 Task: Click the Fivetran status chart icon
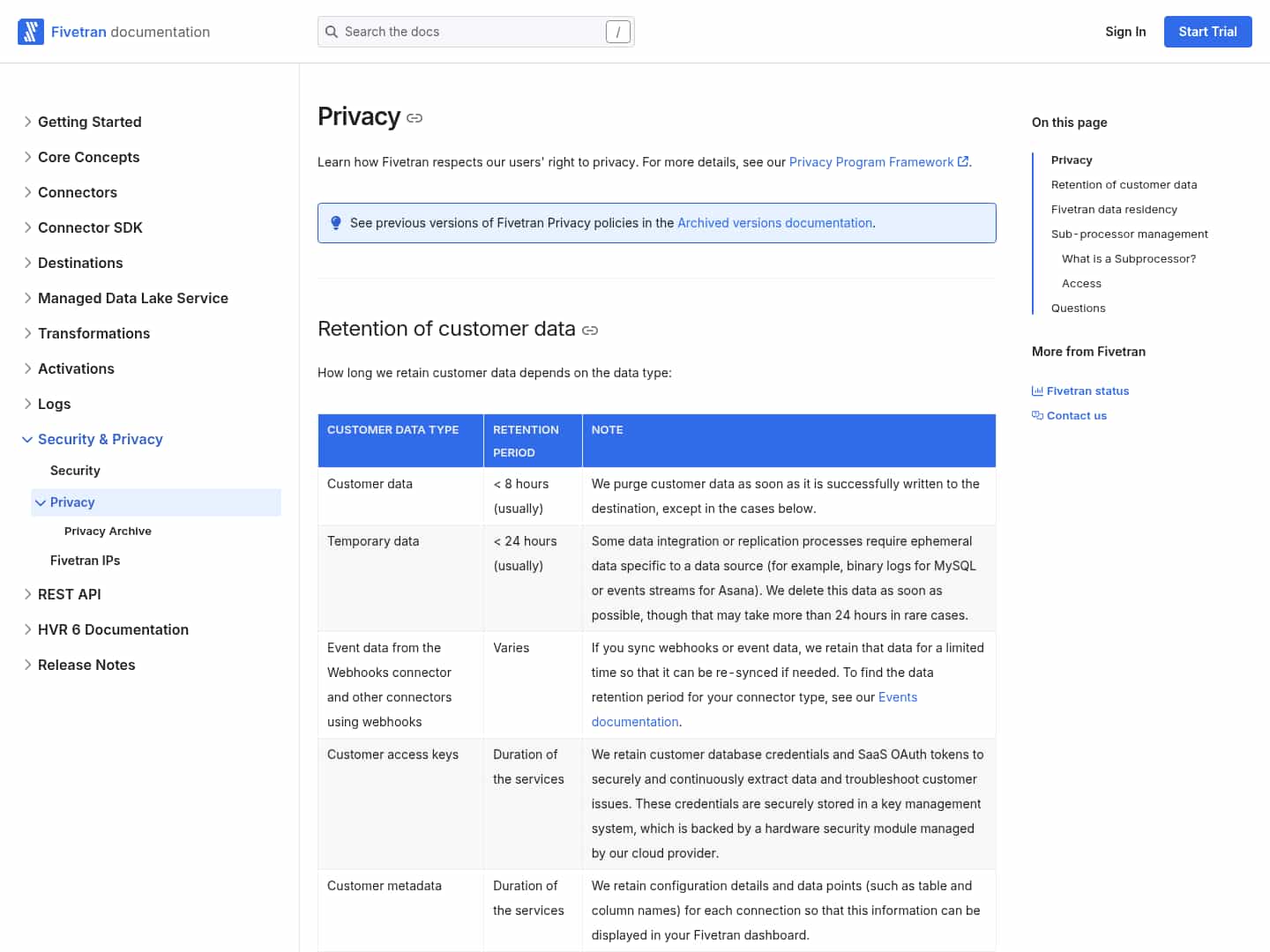[1037, 390]
